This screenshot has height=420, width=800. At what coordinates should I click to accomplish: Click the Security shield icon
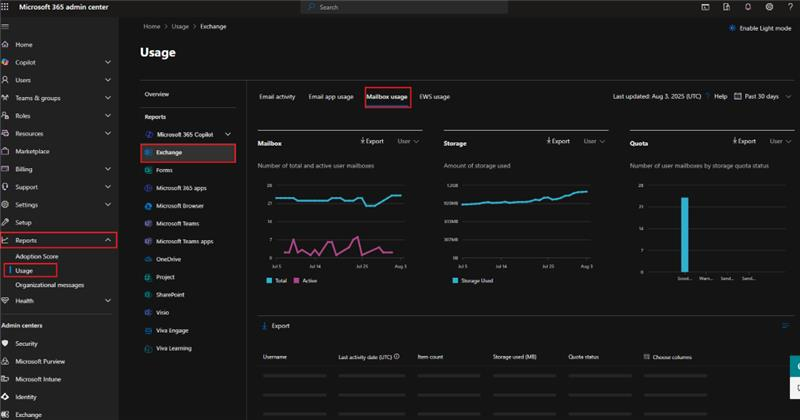click(5, 343)
